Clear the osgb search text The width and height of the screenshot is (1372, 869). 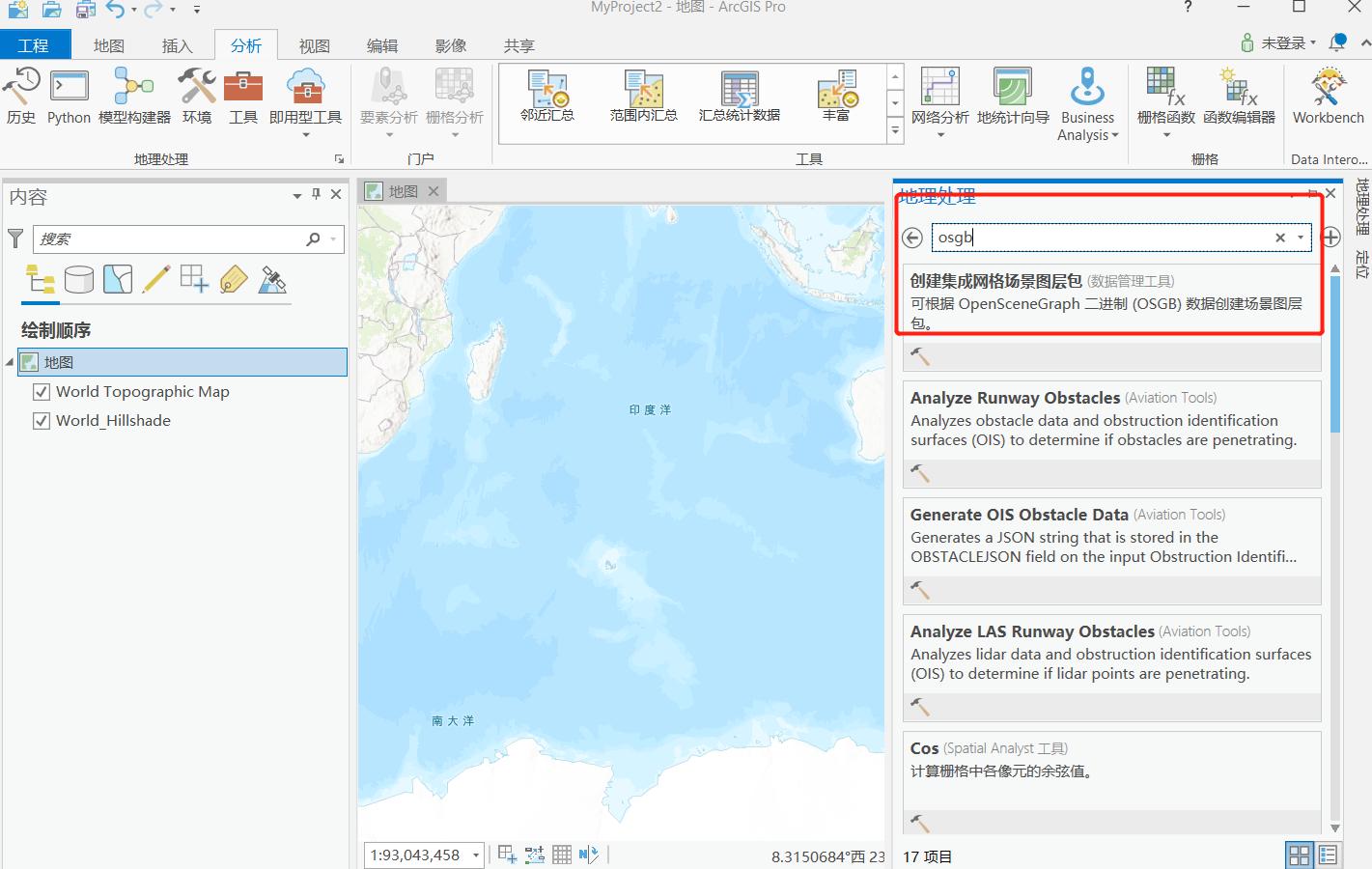point(1280,238)
